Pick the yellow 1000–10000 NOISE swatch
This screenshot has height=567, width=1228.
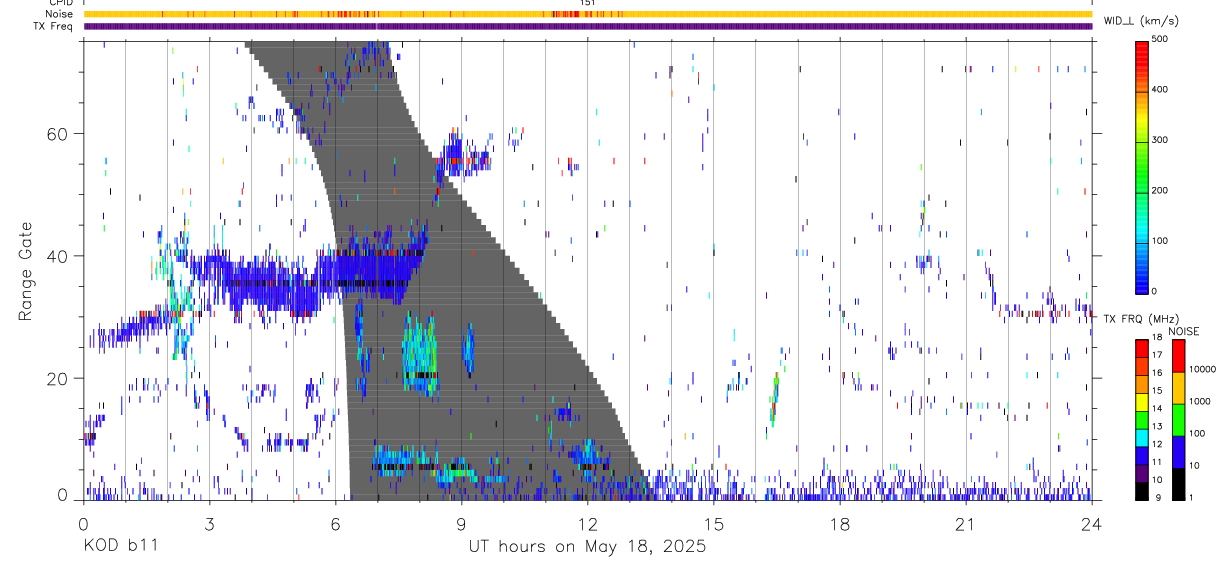(x=1177, y=387)
